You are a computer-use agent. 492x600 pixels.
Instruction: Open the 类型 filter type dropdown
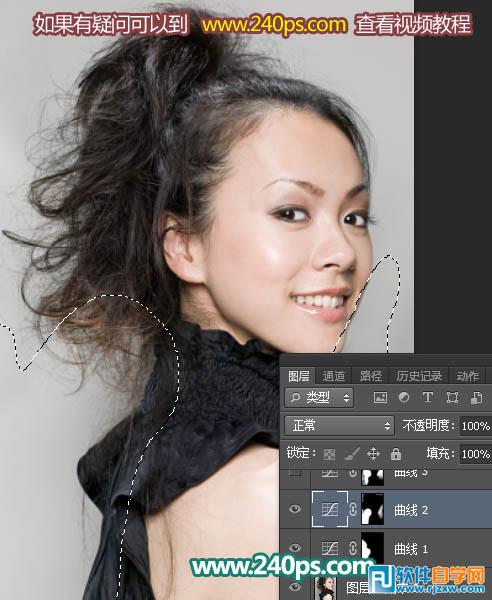pos(319,398)
